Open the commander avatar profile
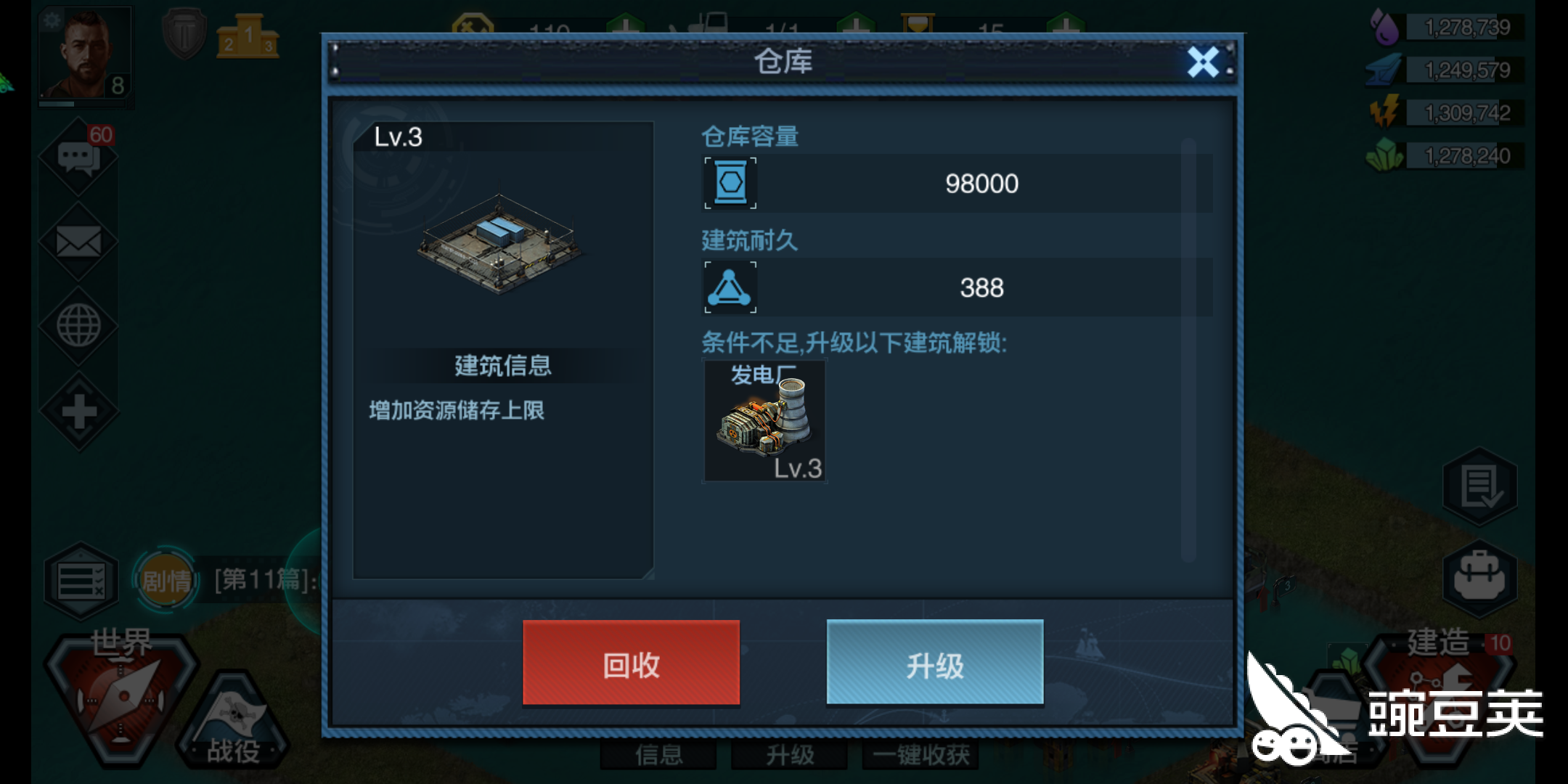The width and height of the screenshot is (1568, 784). [86, 53]
